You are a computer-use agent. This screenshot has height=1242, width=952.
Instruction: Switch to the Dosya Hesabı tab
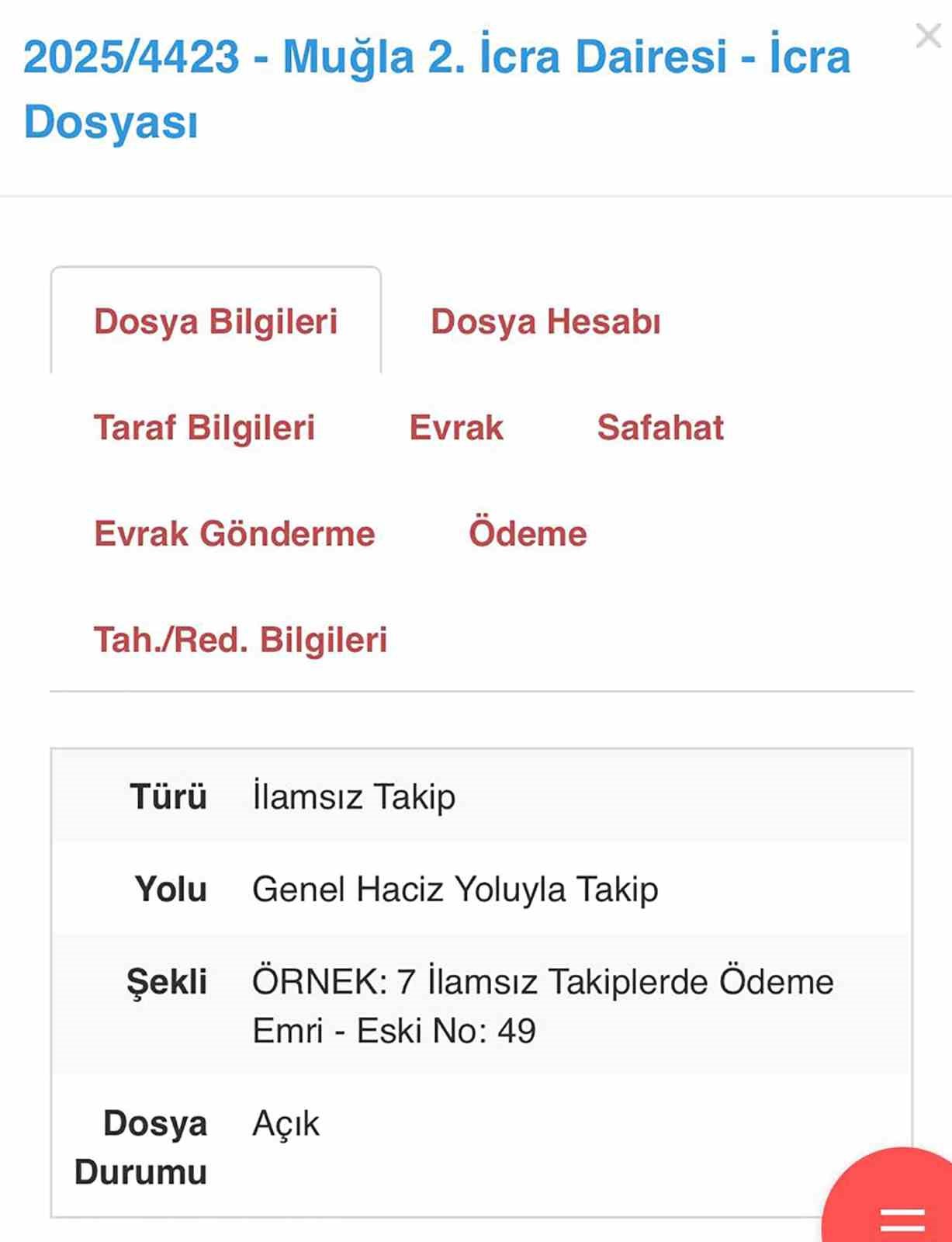(x=545, y=323)
